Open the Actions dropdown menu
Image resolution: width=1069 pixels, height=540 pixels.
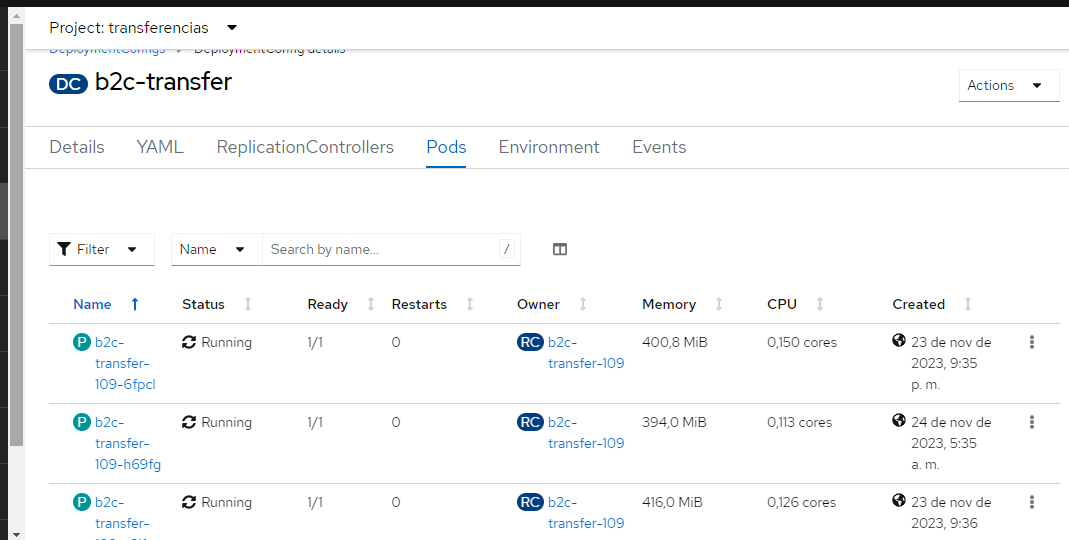(1008, 85)
